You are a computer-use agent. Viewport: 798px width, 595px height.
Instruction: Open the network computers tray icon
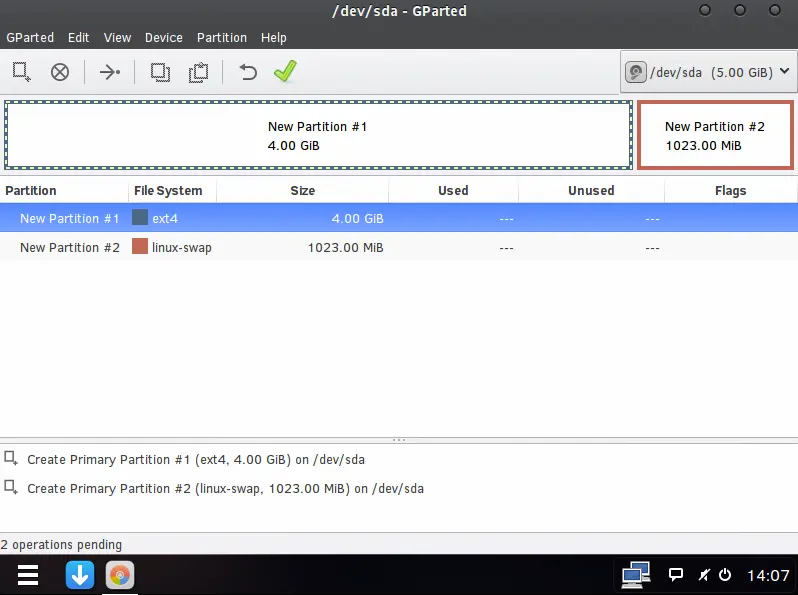[636, 575]
